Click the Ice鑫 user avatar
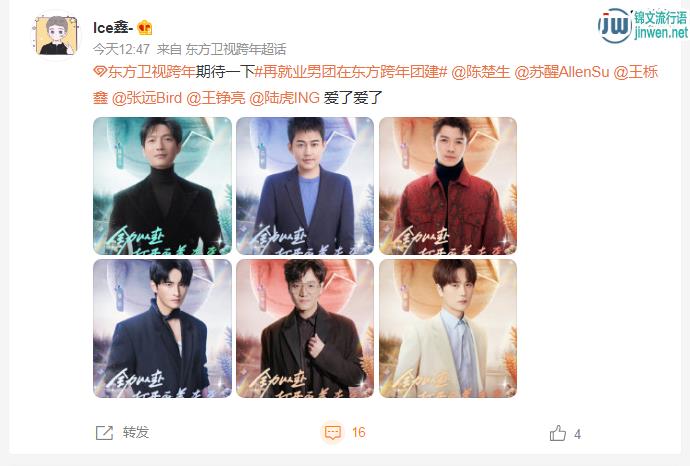The height and width of the screenshot is (466, 690). 56,35
